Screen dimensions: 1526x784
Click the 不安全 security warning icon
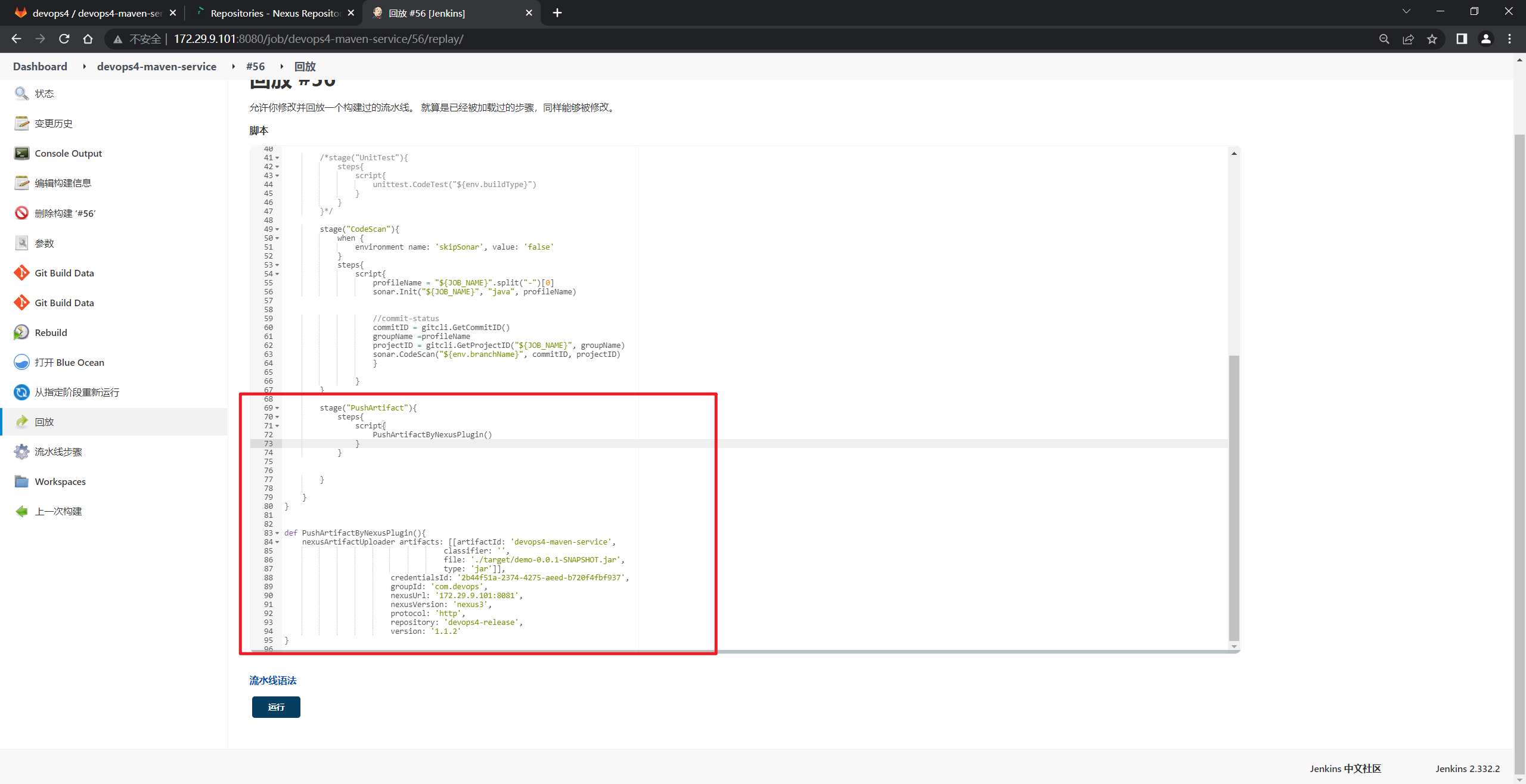click(x=118, y=39)
